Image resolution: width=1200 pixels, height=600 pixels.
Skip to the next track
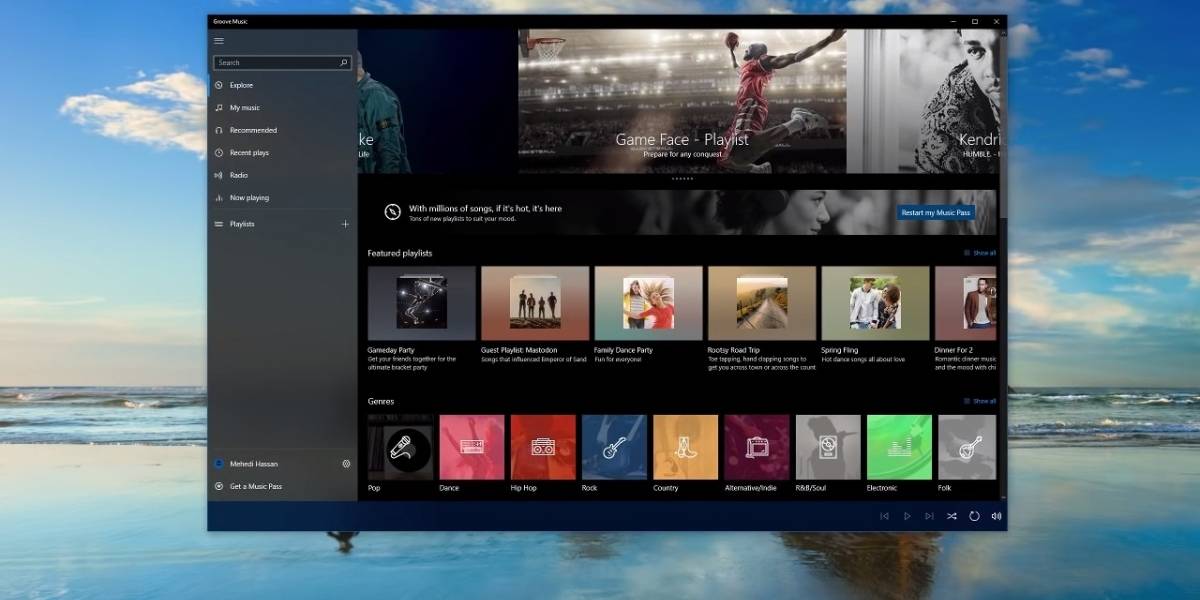[x=929, y=516]
